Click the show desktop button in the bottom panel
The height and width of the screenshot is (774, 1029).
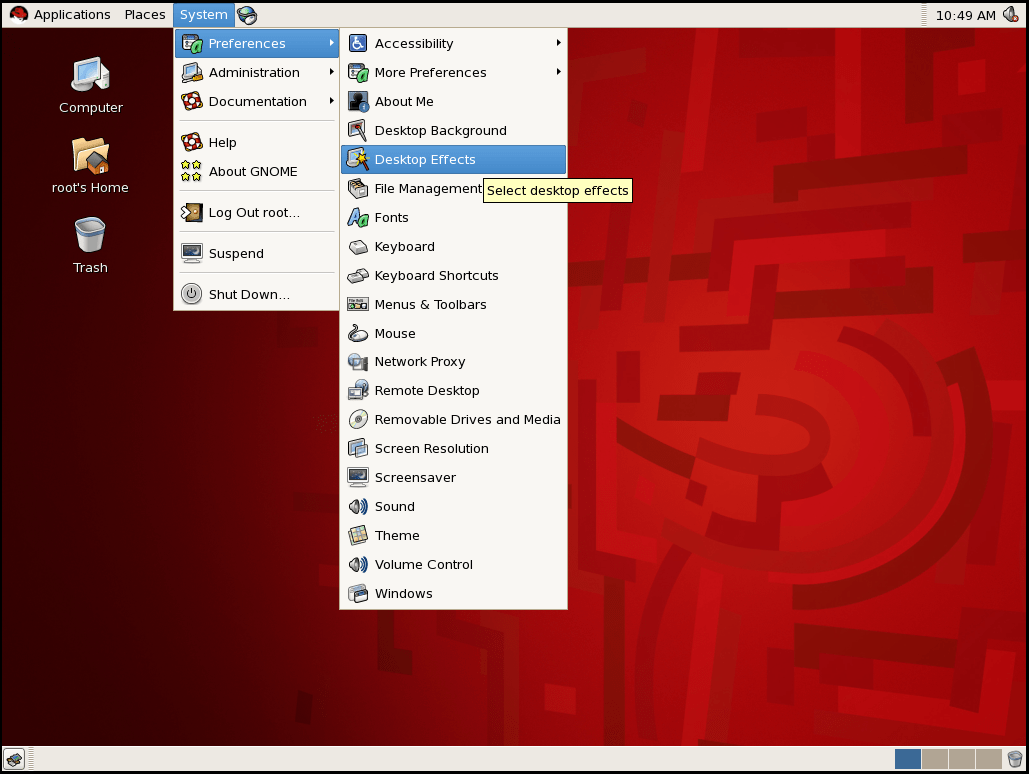[16, 758]
